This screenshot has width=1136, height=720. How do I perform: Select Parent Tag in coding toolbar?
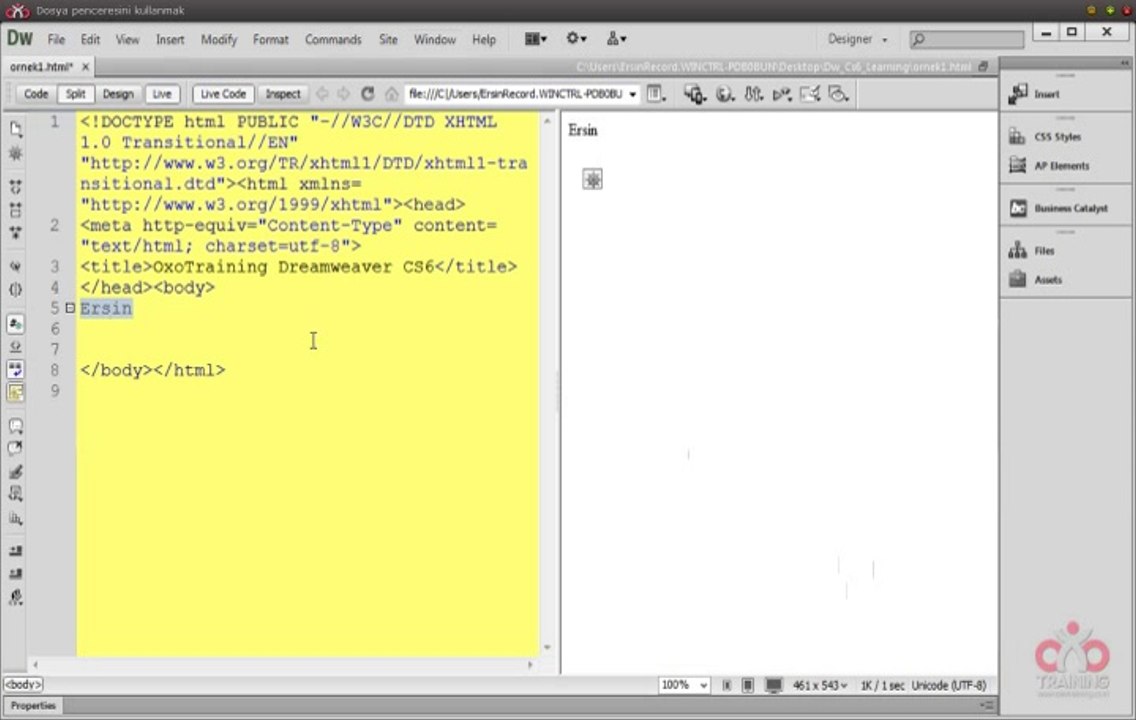point(15,267)
